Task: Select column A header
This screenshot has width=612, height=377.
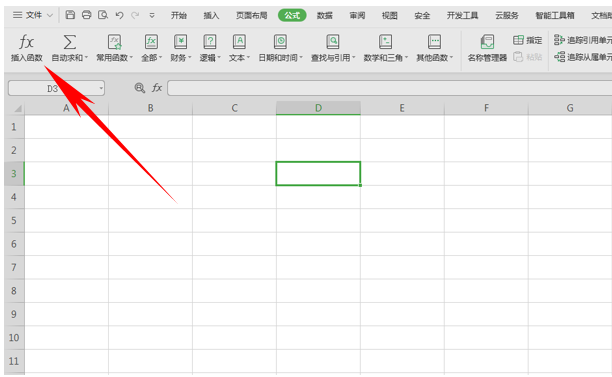Action: [66, 108]
